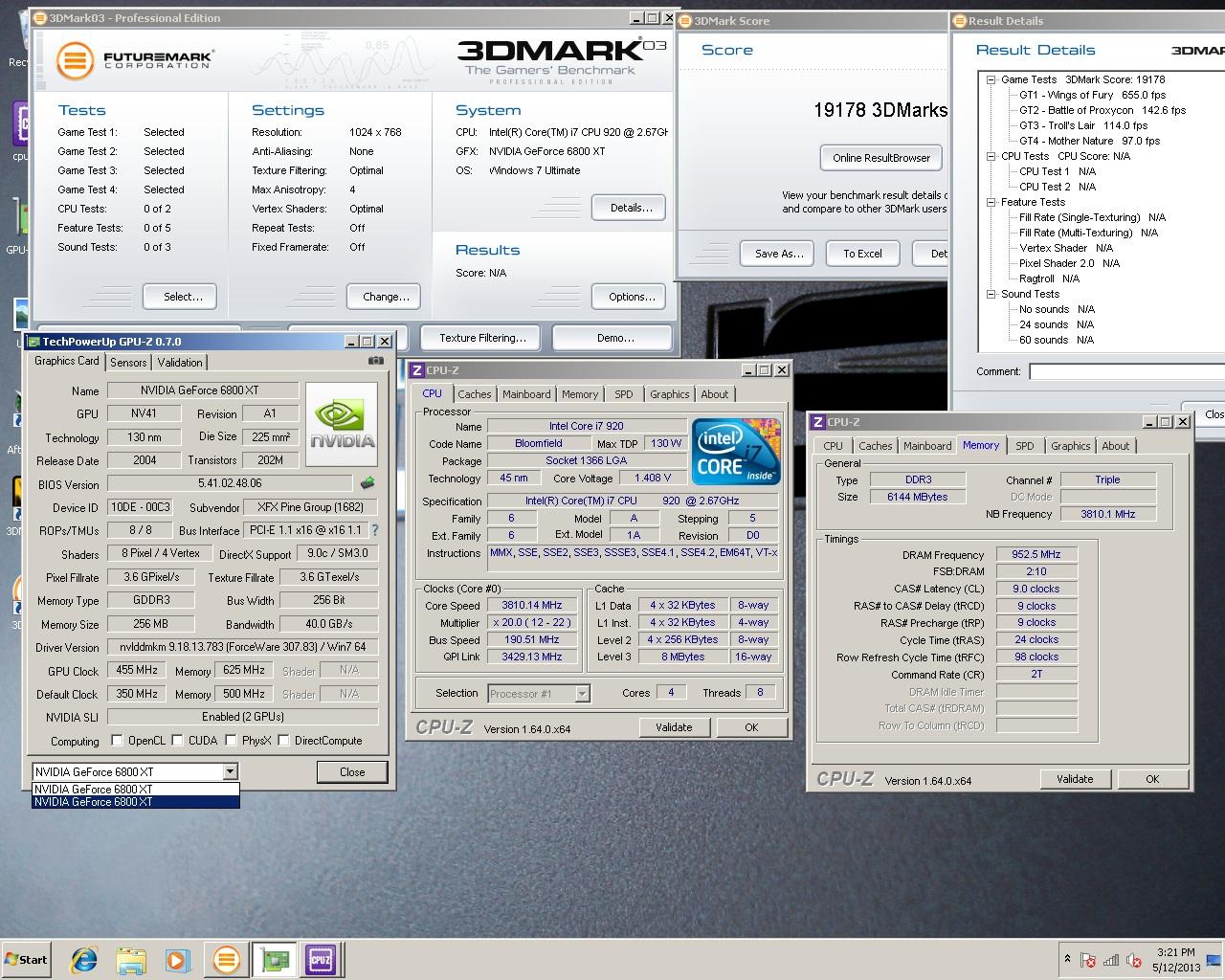Toggle the OpenCL checkbox in GPU-Z

click(x=117, y=740)
